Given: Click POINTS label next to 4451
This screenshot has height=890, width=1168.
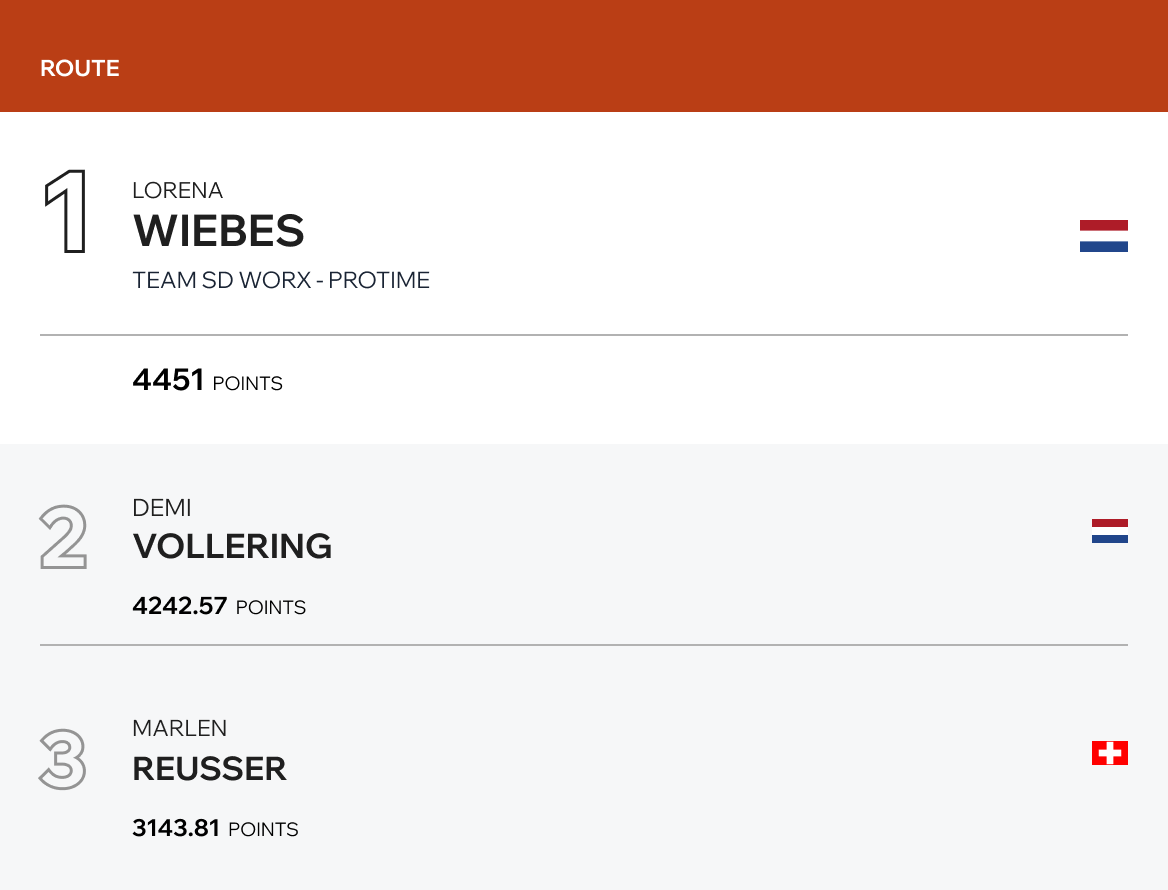Looking at the screenshot, I should [x=248, y=383].
